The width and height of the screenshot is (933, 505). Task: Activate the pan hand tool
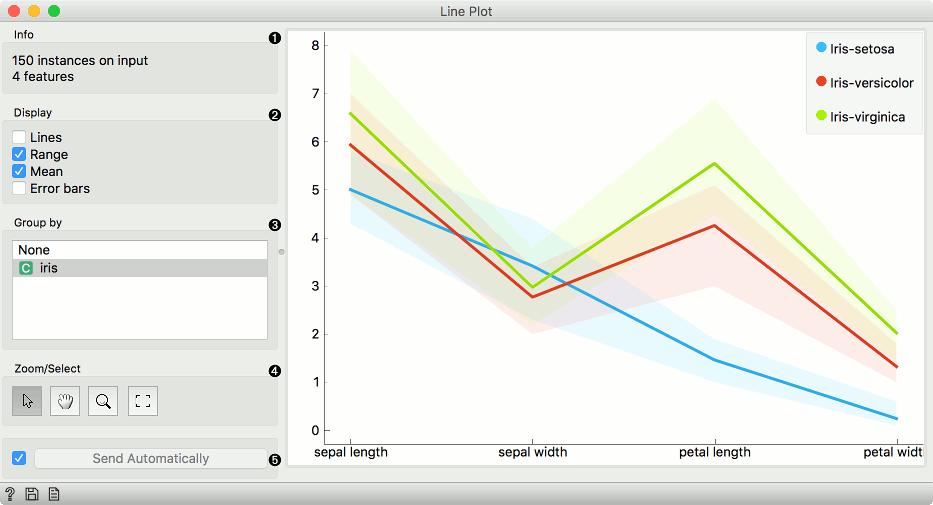65,401
